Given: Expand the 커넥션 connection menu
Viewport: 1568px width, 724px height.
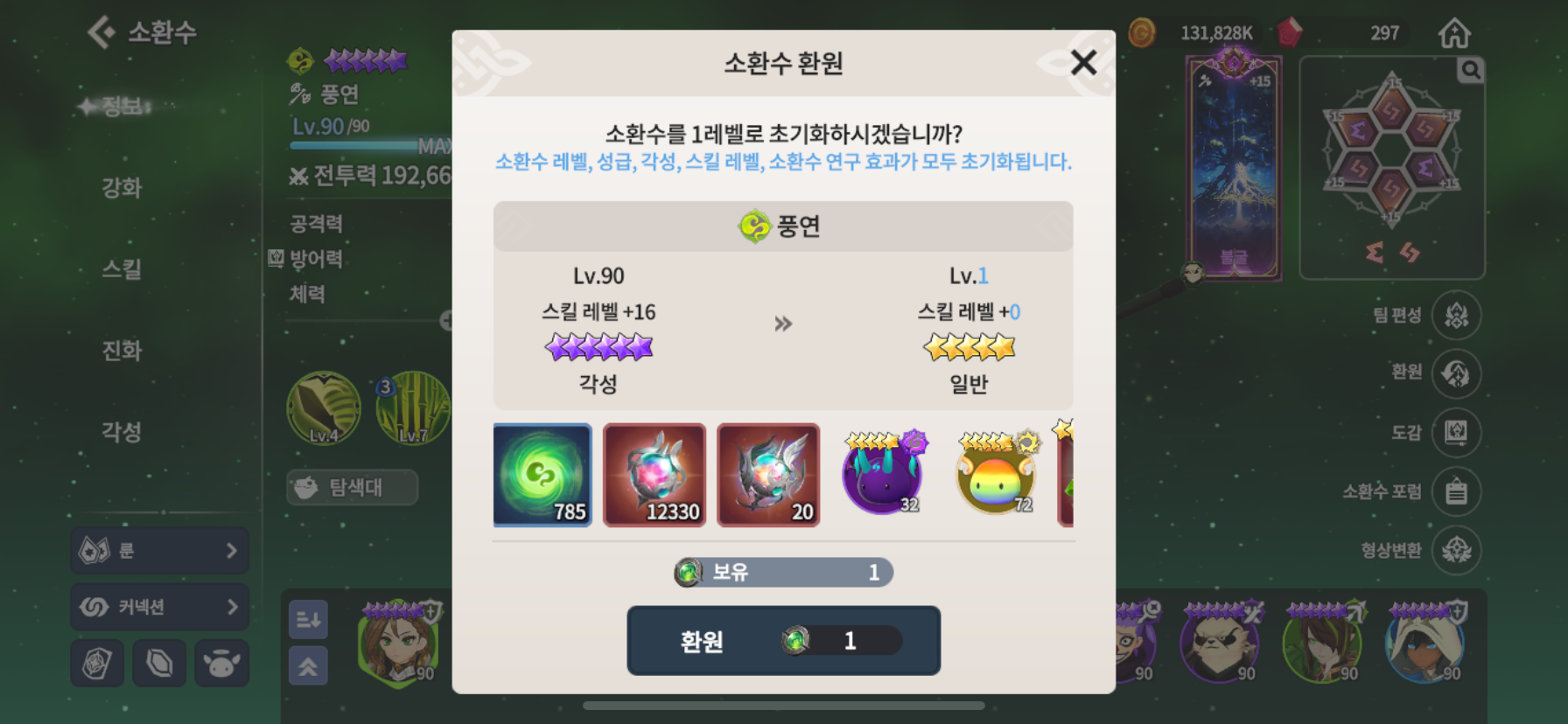Looking at the screenshot, I should 159,606.
